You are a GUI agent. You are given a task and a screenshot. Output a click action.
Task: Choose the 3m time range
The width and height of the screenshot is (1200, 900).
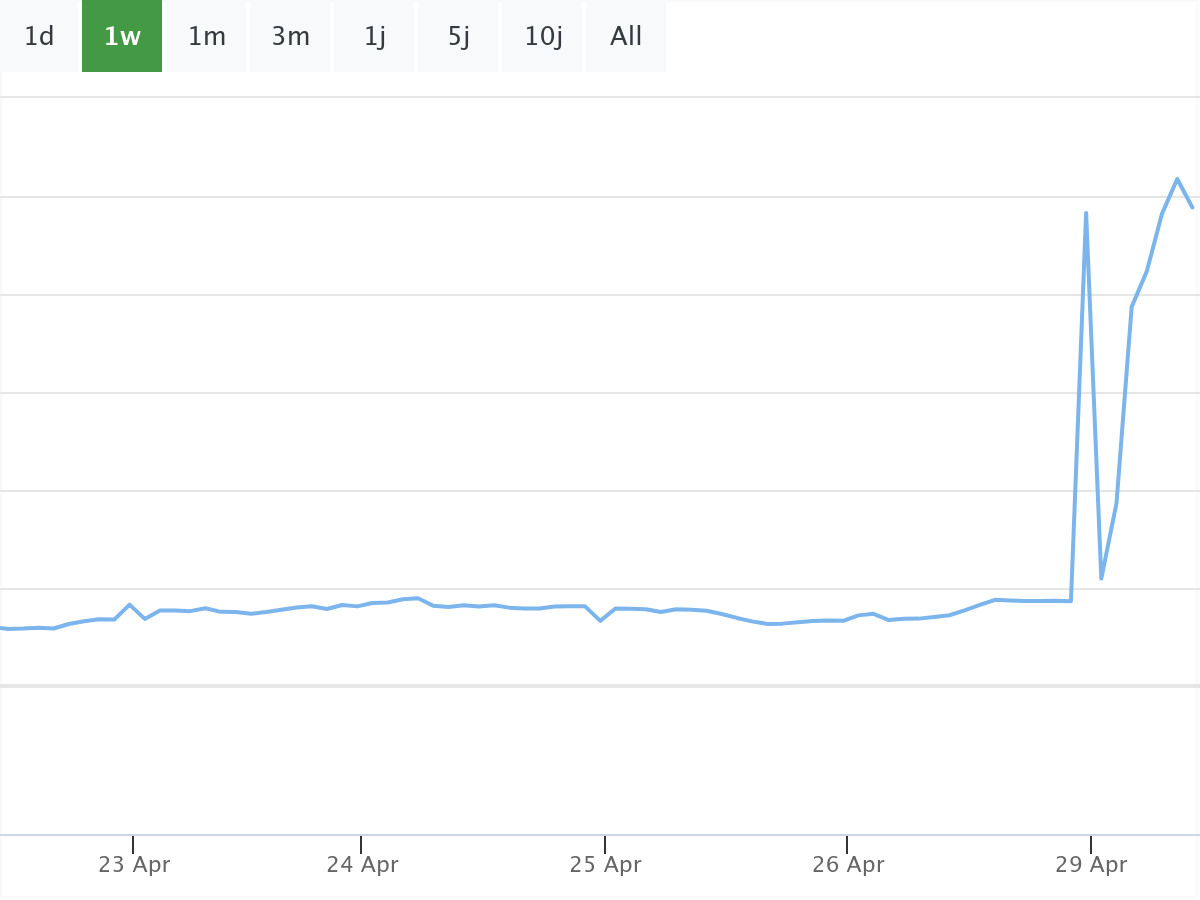pos(291,37)
